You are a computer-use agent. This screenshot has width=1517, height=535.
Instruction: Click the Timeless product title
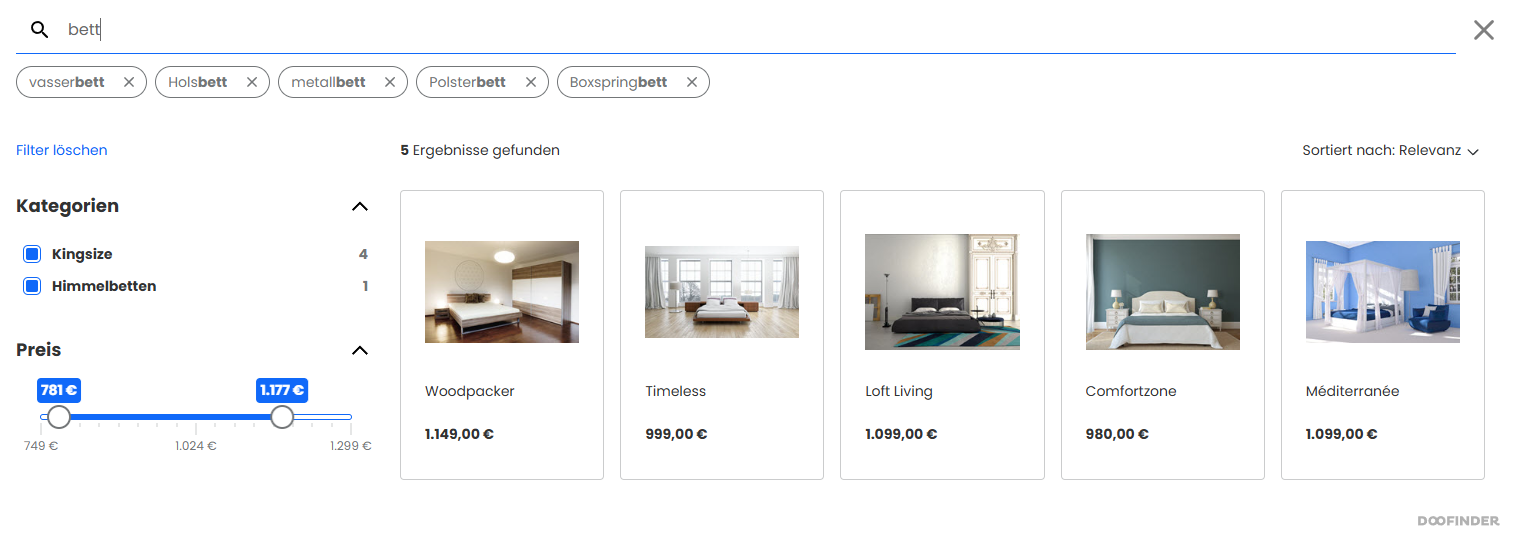676,391
